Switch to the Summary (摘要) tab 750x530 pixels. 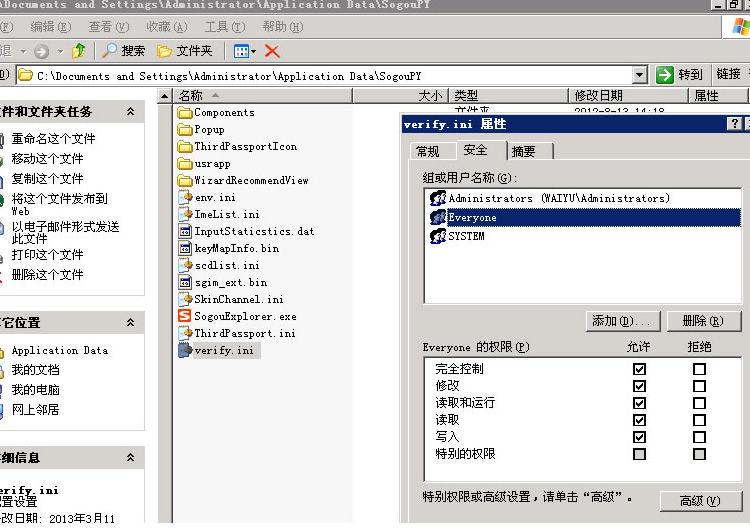tap(529, 151)
